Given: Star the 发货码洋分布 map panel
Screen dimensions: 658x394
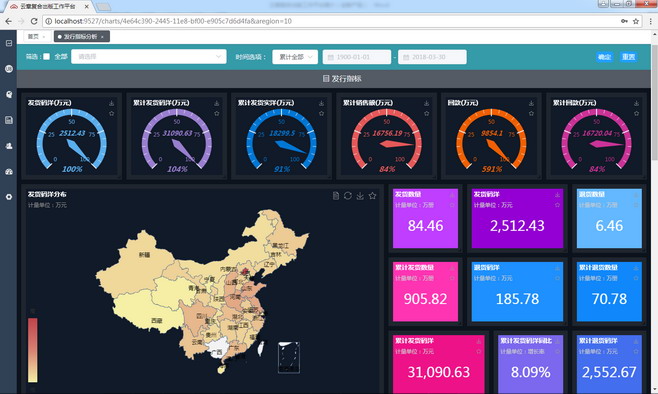Looking at the screenshot, I should point(372,196).
